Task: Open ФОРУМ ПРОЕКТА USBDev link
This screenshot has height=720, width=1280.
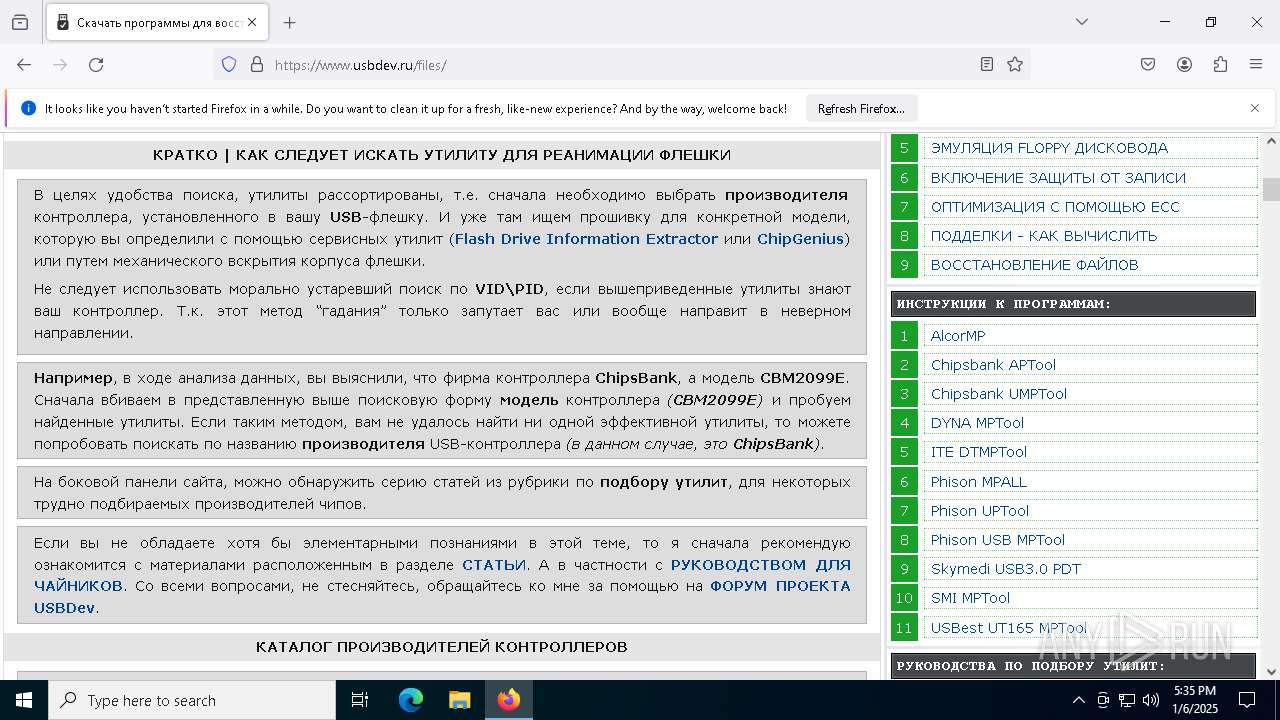Action: [x=442, y=597]
